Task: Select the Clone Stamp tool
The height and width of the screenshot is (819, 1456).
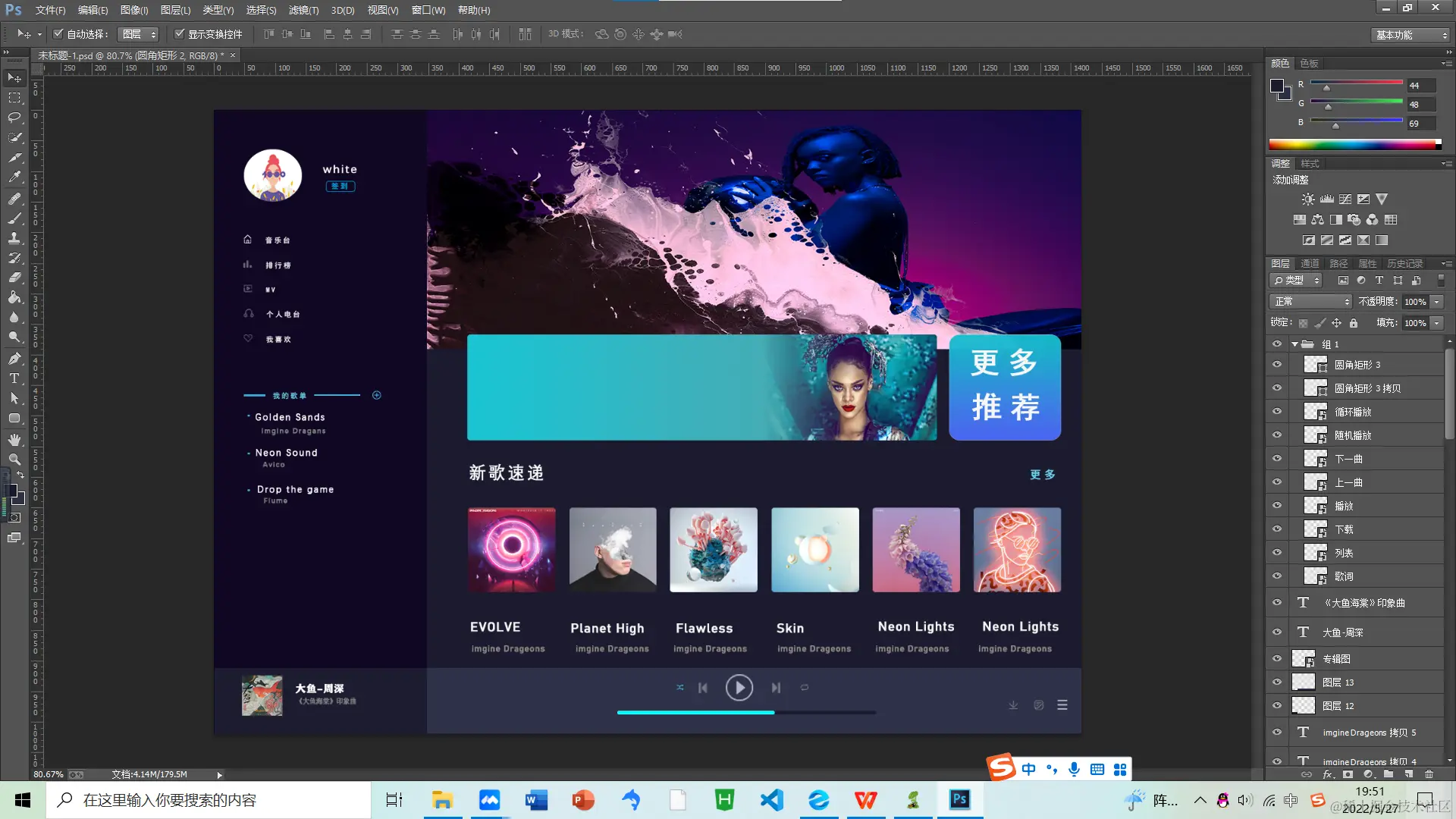Action: click(x=14, y=238)
